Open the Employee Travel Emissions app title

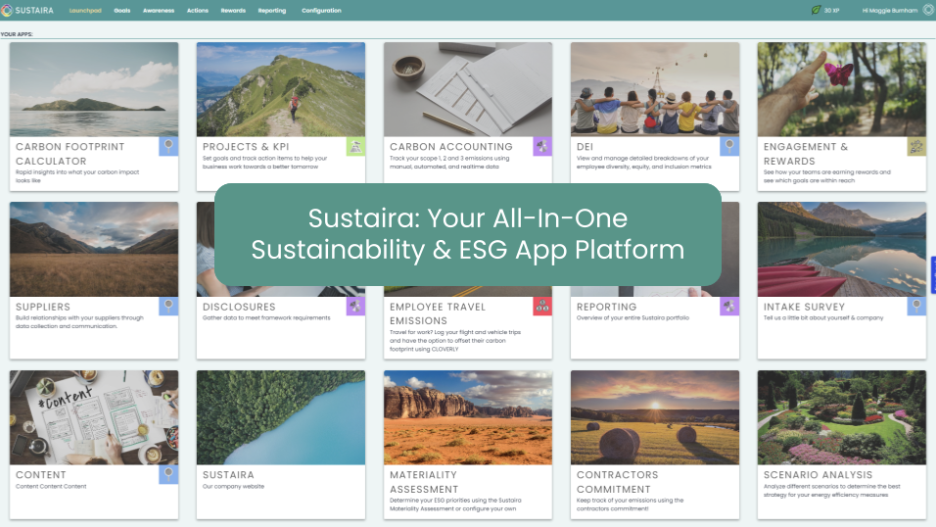coord(438,314)
